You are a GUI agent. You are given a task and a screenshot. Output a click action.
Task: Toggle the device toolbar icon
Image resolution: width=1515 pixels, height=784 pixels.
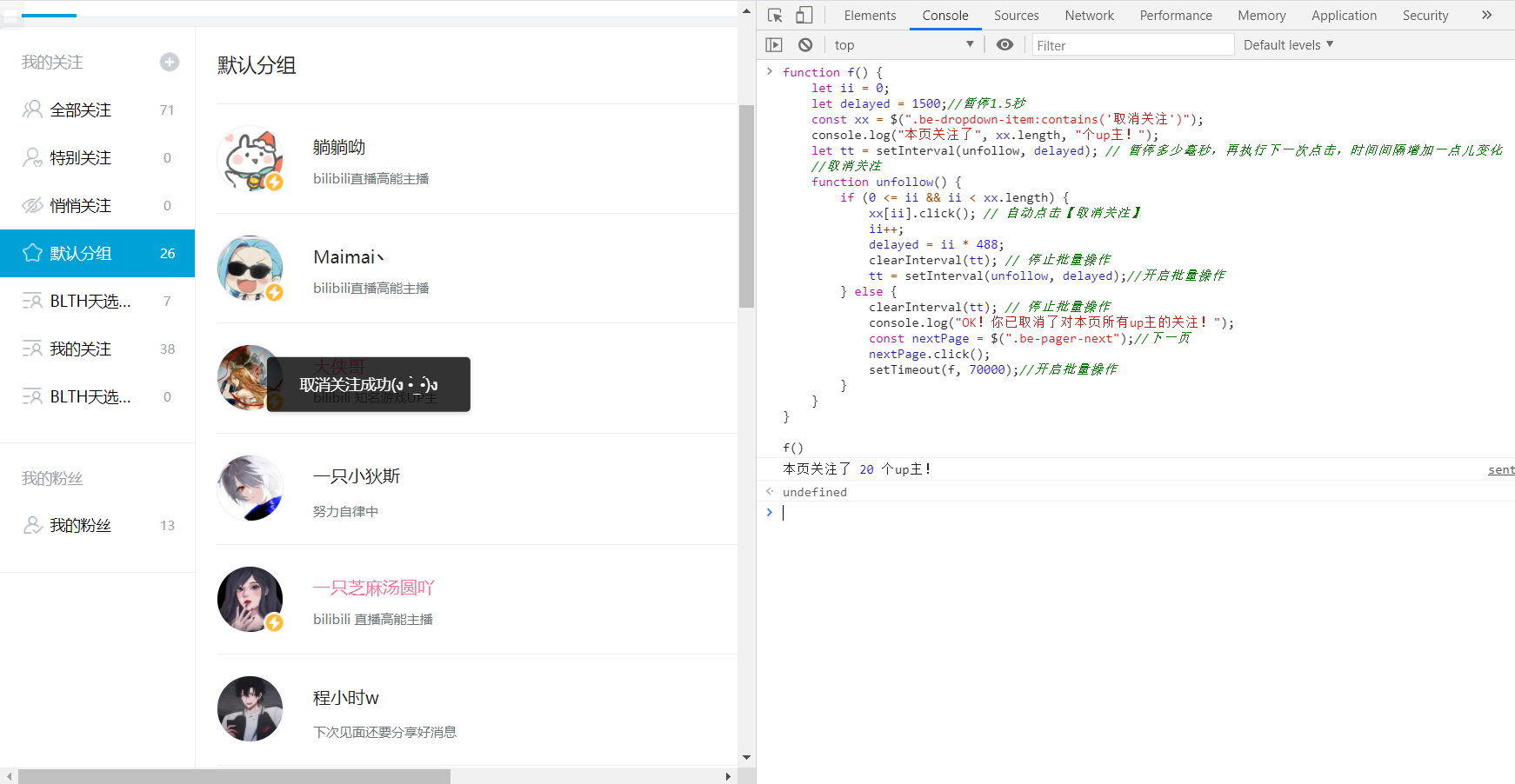click(x=804, y=15)
